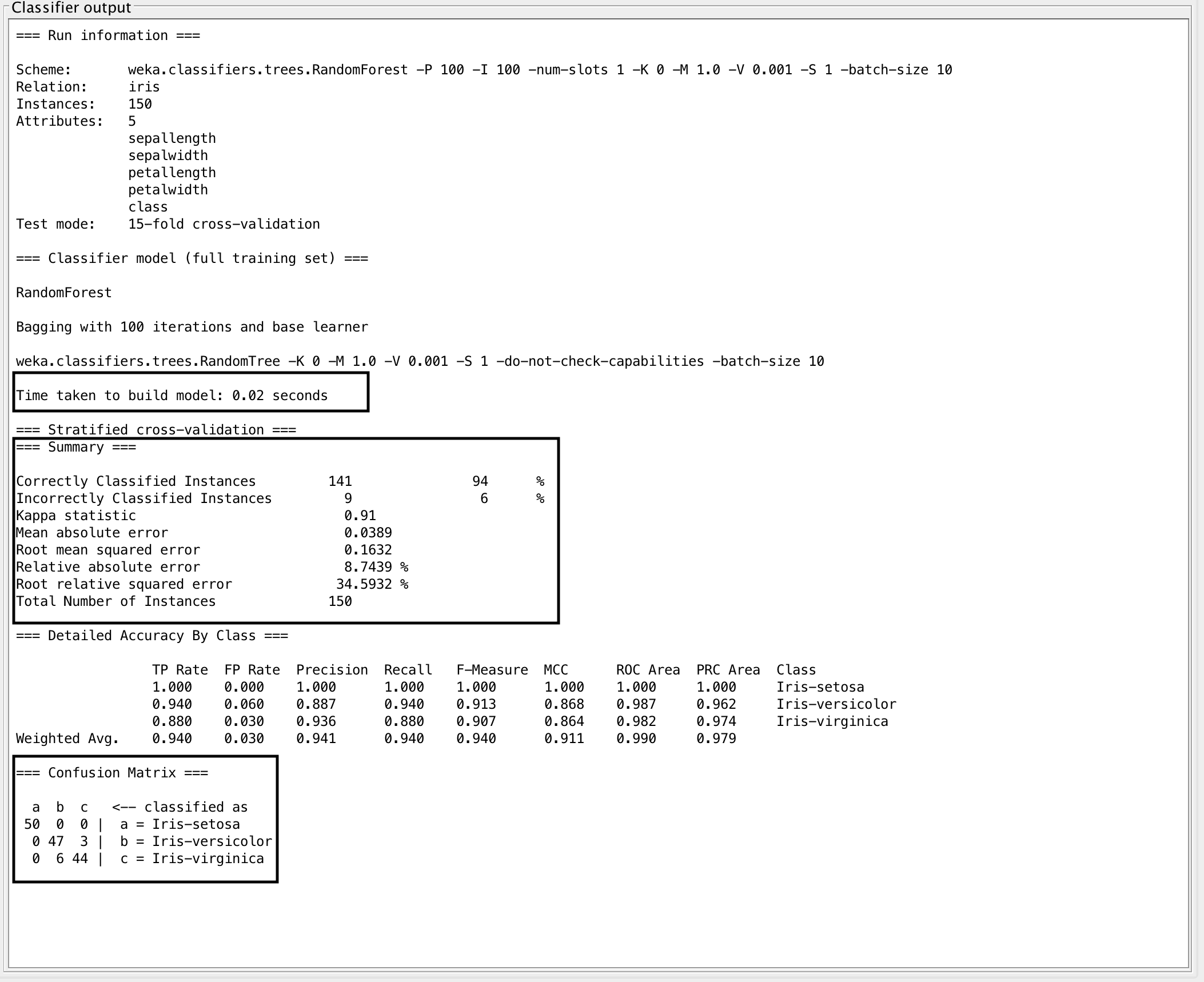Image resolution: width=1204 pixels, height=982 pixels.
Task: Click the "=== Confusion Matrix ===" heading
Action: (112, 773)
